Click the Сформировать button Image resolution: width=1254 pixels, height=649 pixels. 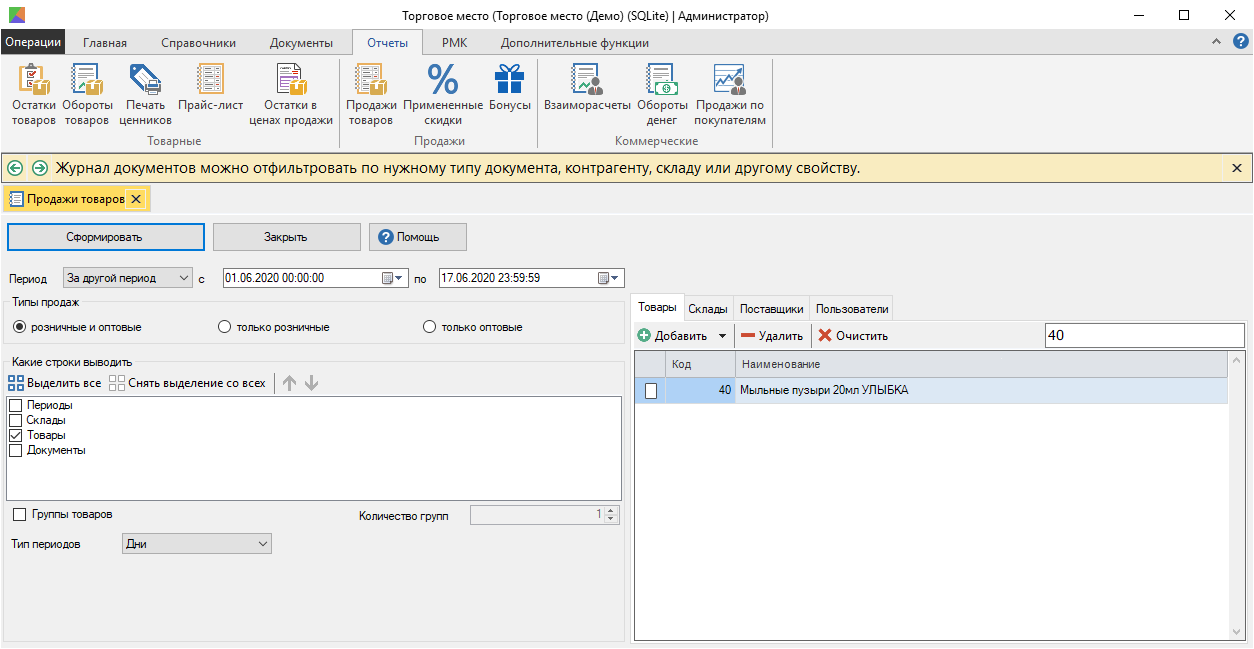[105, 237]
